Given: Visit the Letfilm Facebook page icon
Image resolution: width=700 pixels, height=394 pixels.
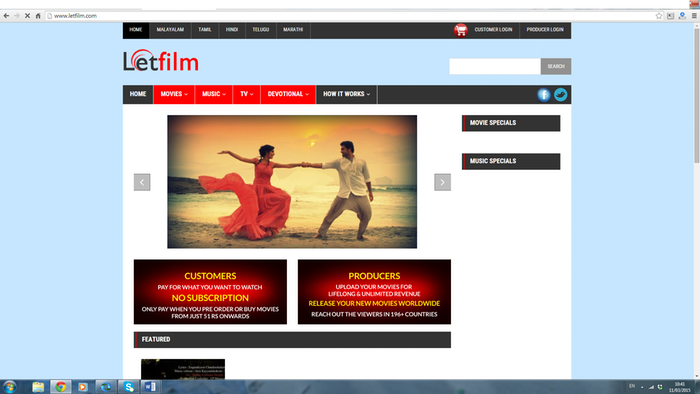Looking at the screenshot, I should click(544, 95).
